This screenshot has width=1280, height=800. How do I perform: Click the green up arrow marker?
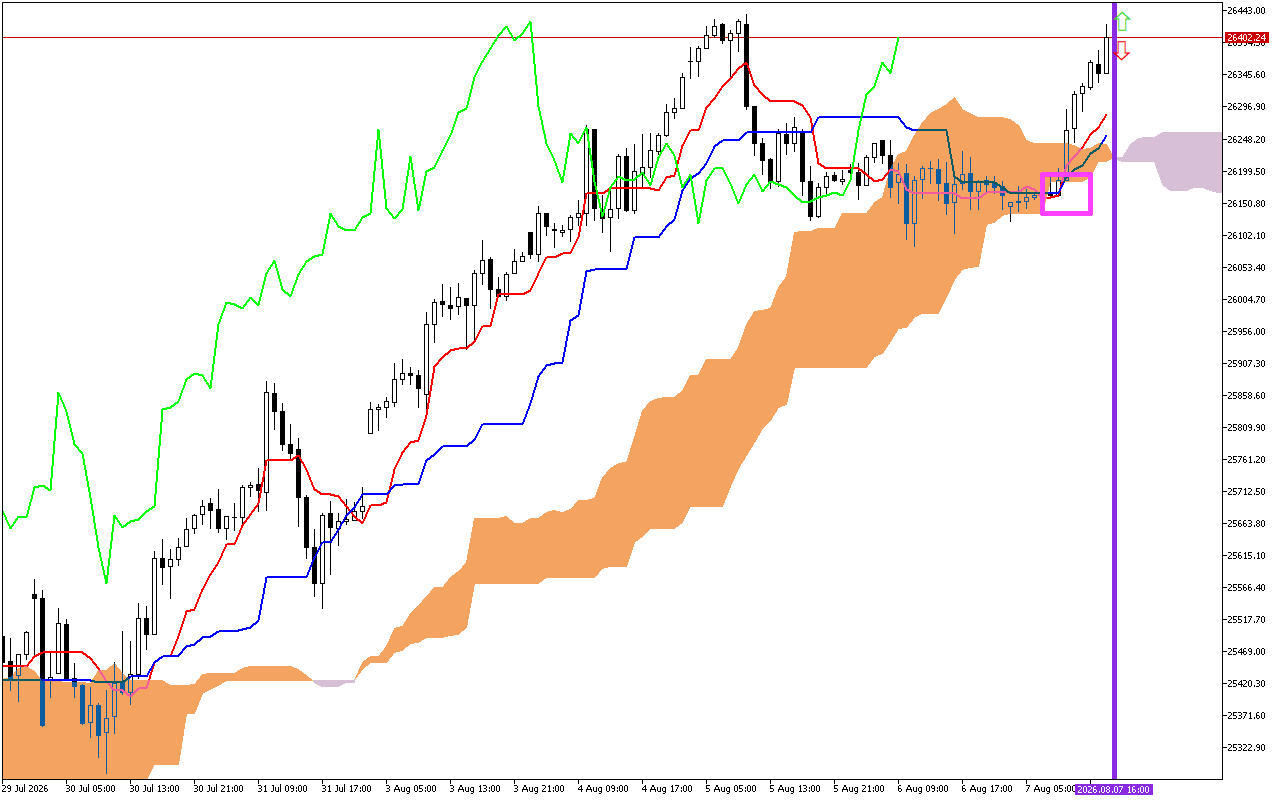point(1123,21)
